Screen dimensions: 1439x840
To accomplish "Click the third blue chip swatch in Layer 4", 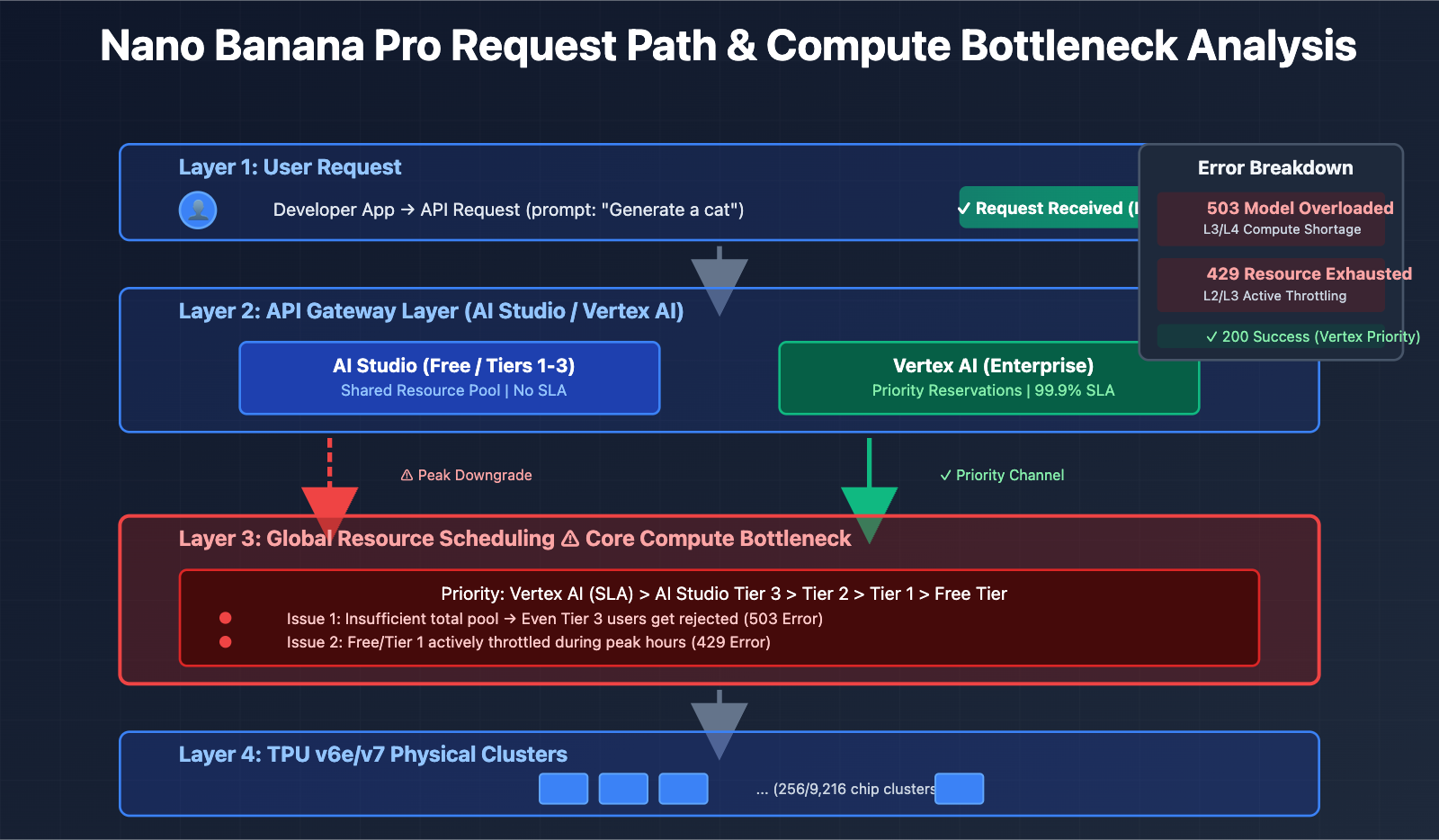I will [x=684, y=788].
